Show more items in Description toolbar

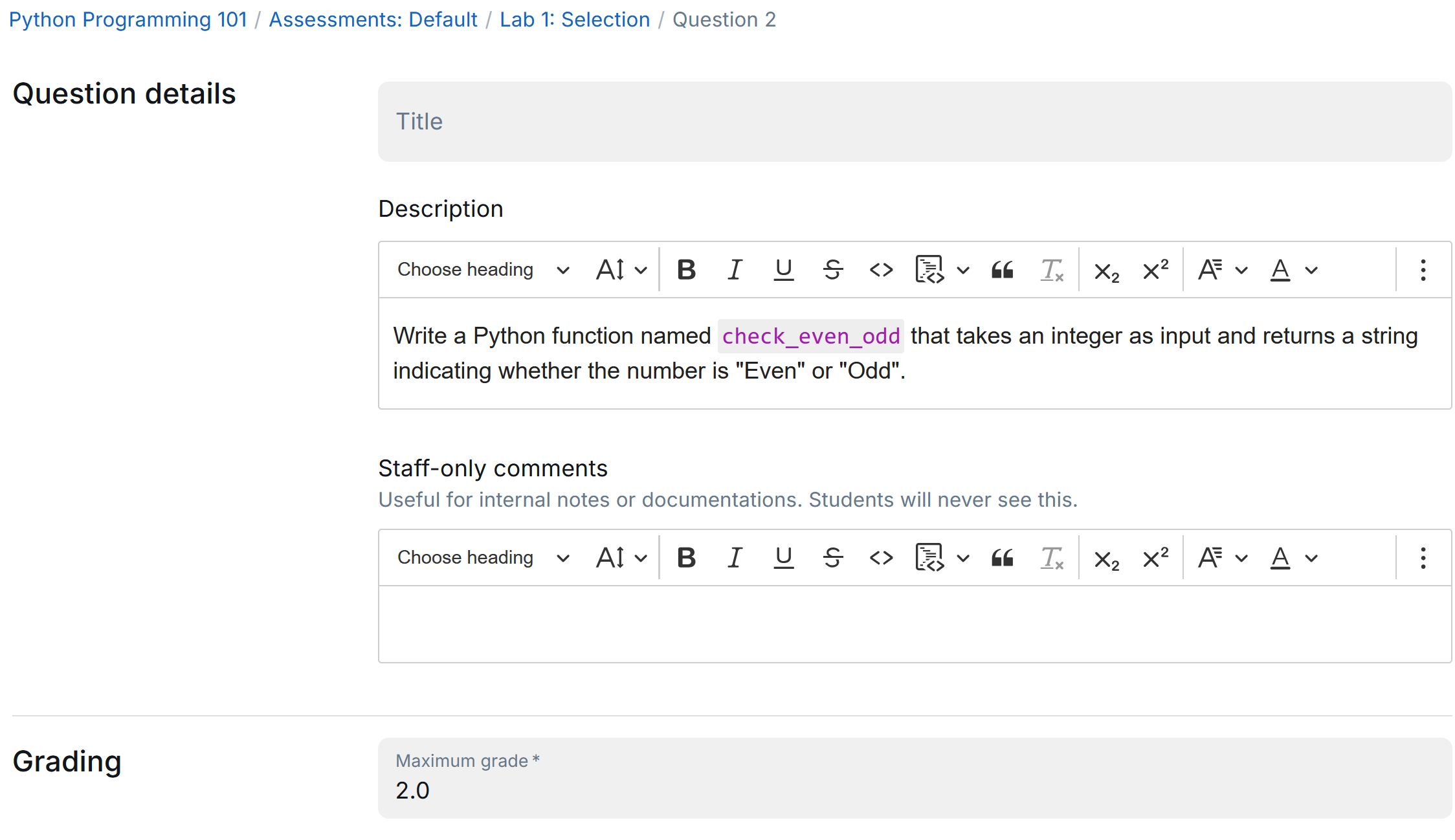(1423, 270)
